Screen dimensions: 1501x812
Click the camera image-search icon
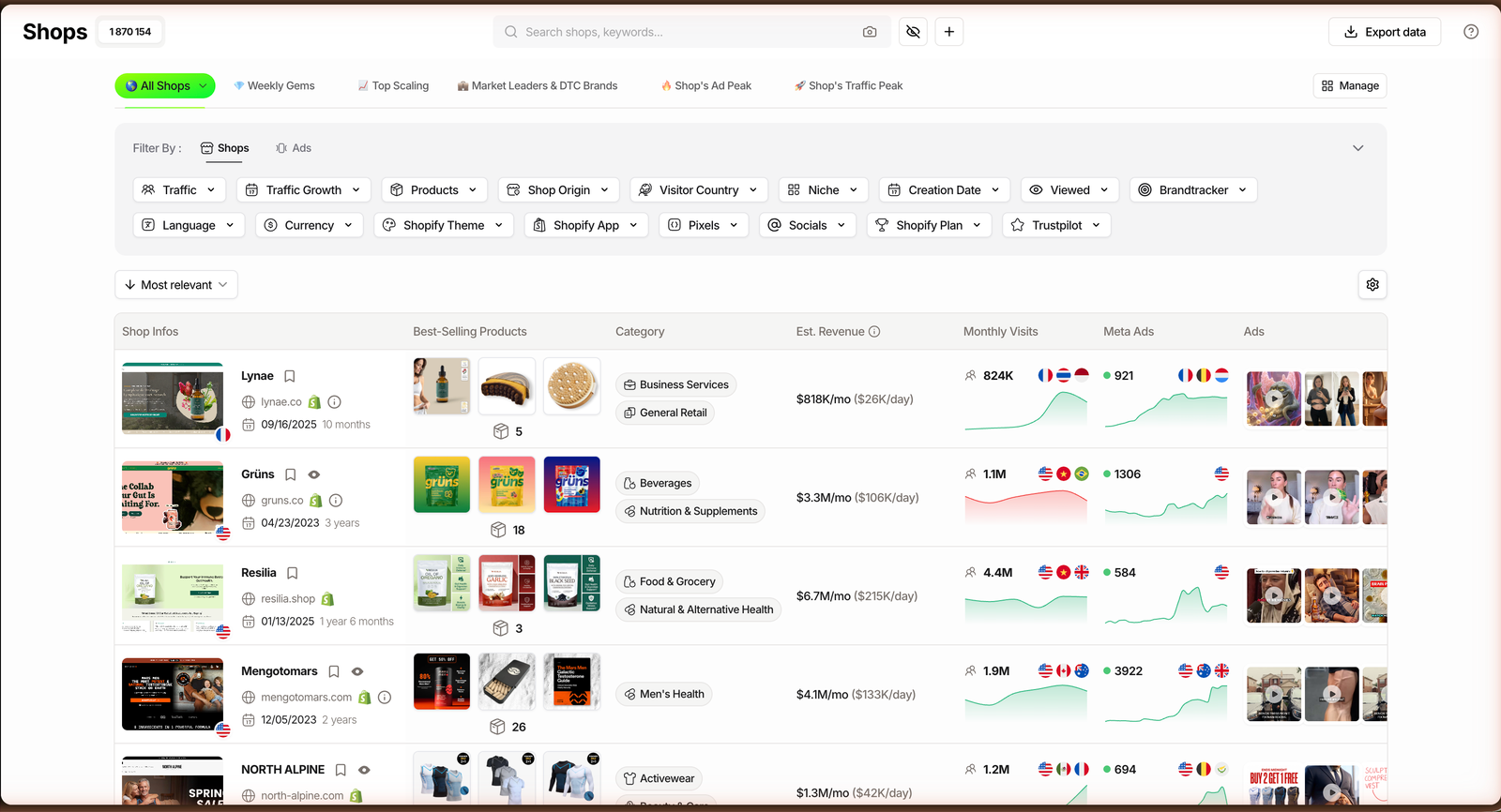coord(870,32)
